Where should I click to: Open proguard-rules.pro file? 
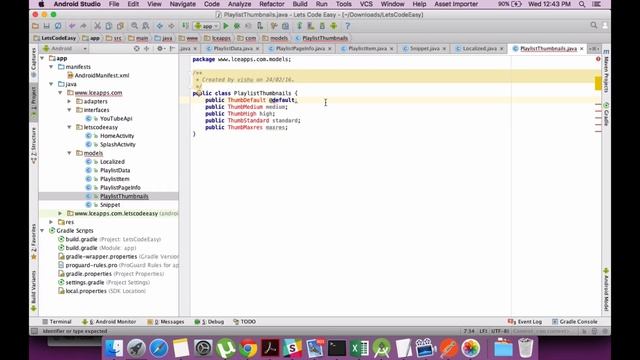pyautogui.click(x=91, y=265)
